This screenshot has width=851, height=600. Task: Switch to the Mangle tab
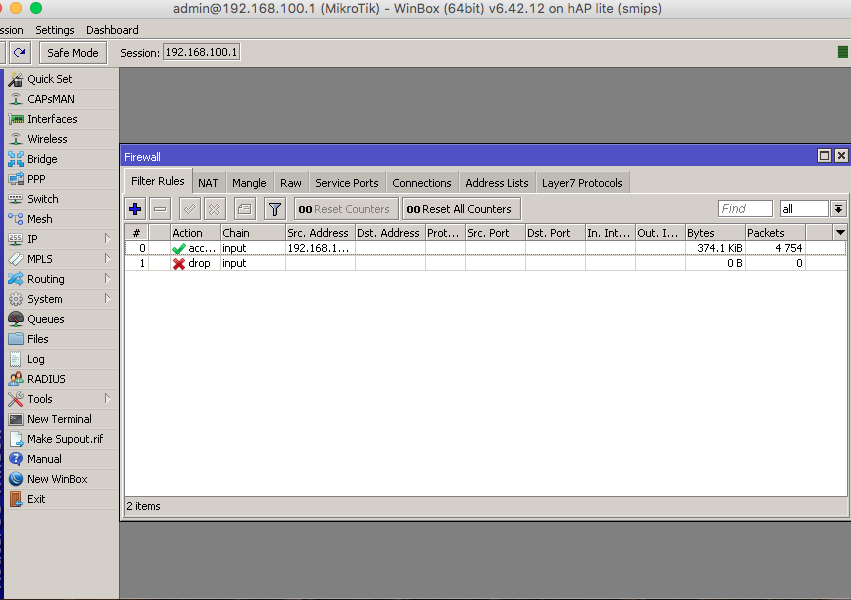(249, 183)
